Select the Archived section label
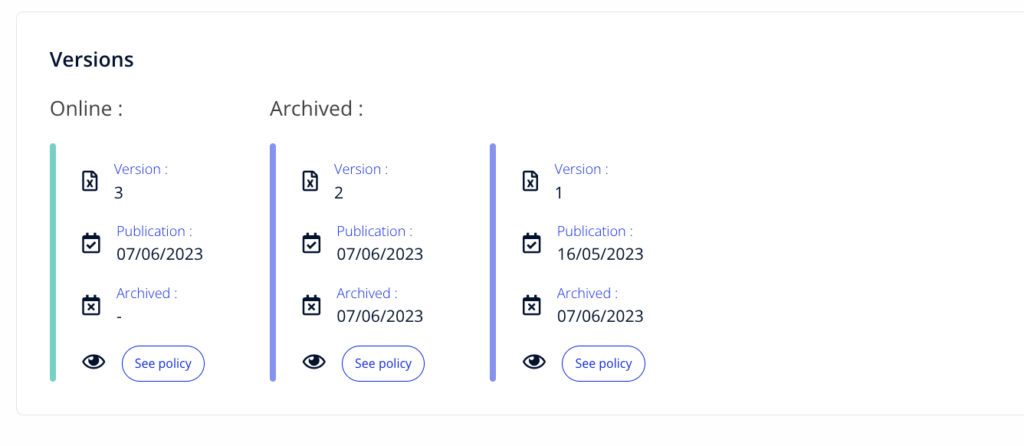This screenshot has height=446, width=1024. pos(317,108)
